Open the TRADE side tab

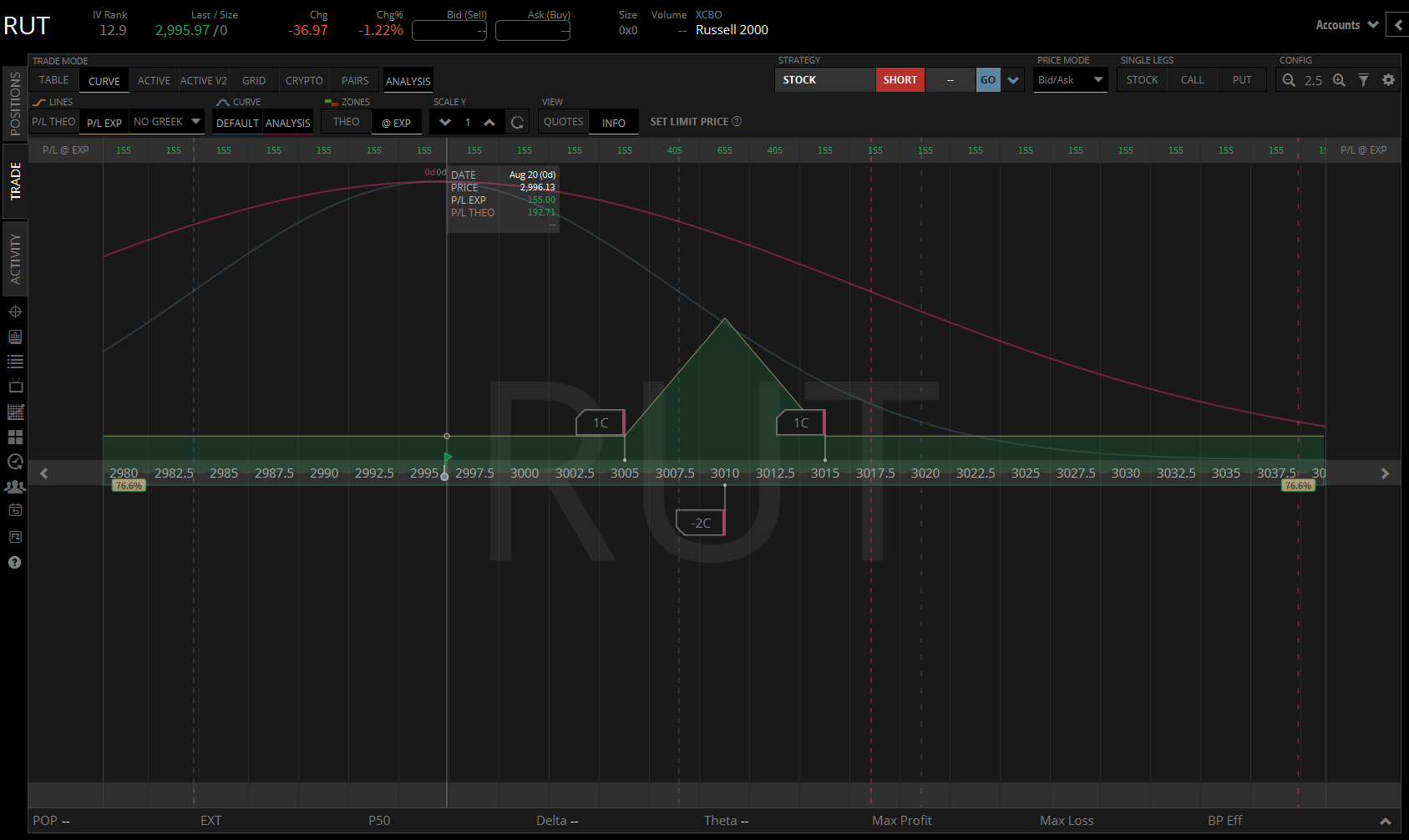point(15,181)
